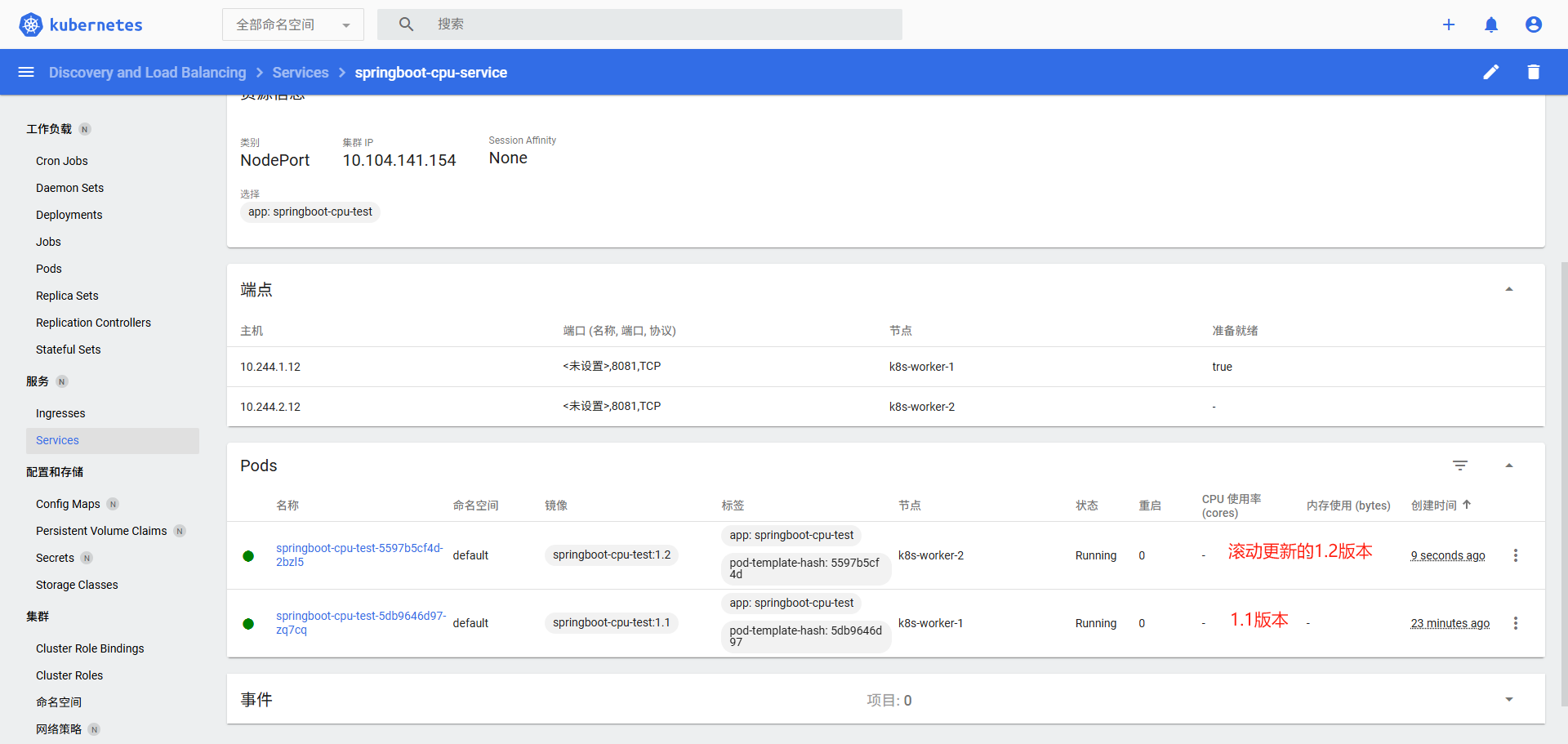
Task: Click the pod-template-hash: 5597b5cf4d label
Action: [x=805, y=568]
